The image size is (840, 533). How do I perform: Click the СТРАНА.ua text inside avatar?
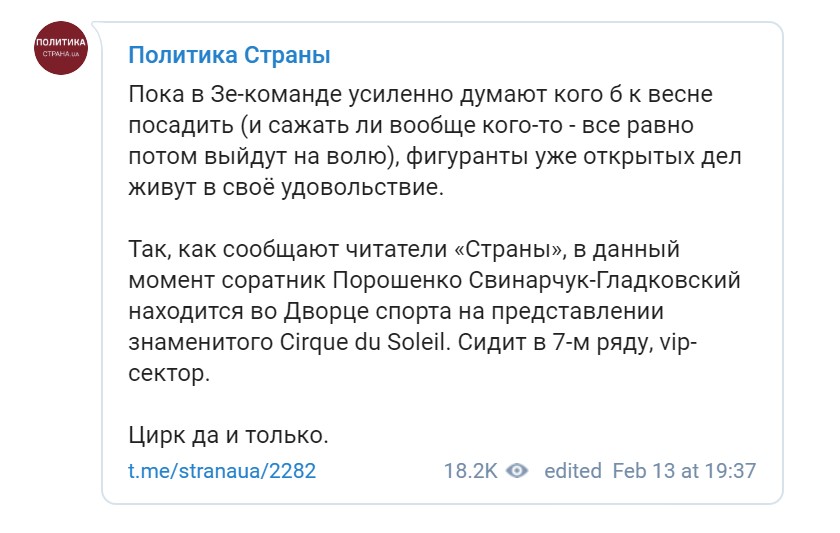[61, 54]
